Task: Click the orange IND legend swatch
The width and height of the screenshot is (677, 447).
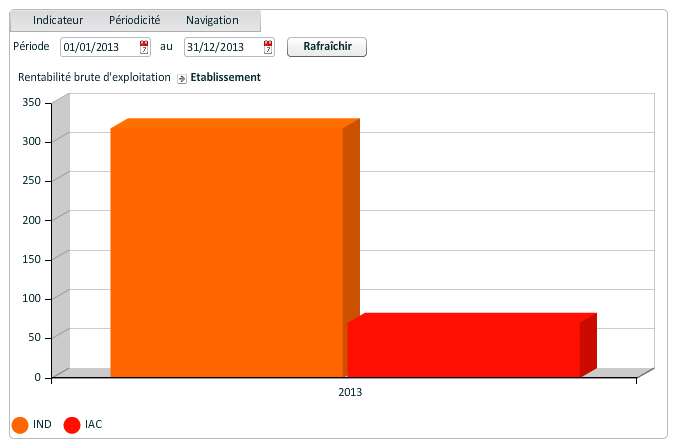Action: pyautogui.click(x=20, y=425)
